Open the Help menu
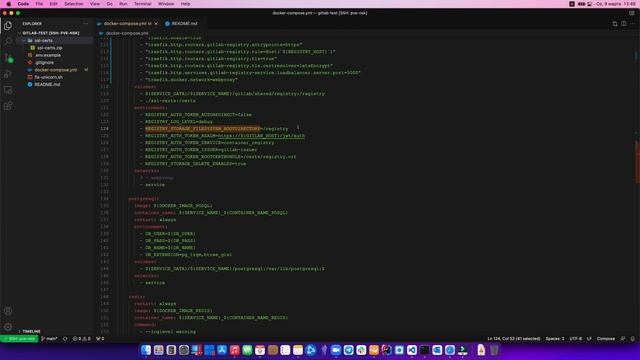640x360 pixels. point(185,4)
